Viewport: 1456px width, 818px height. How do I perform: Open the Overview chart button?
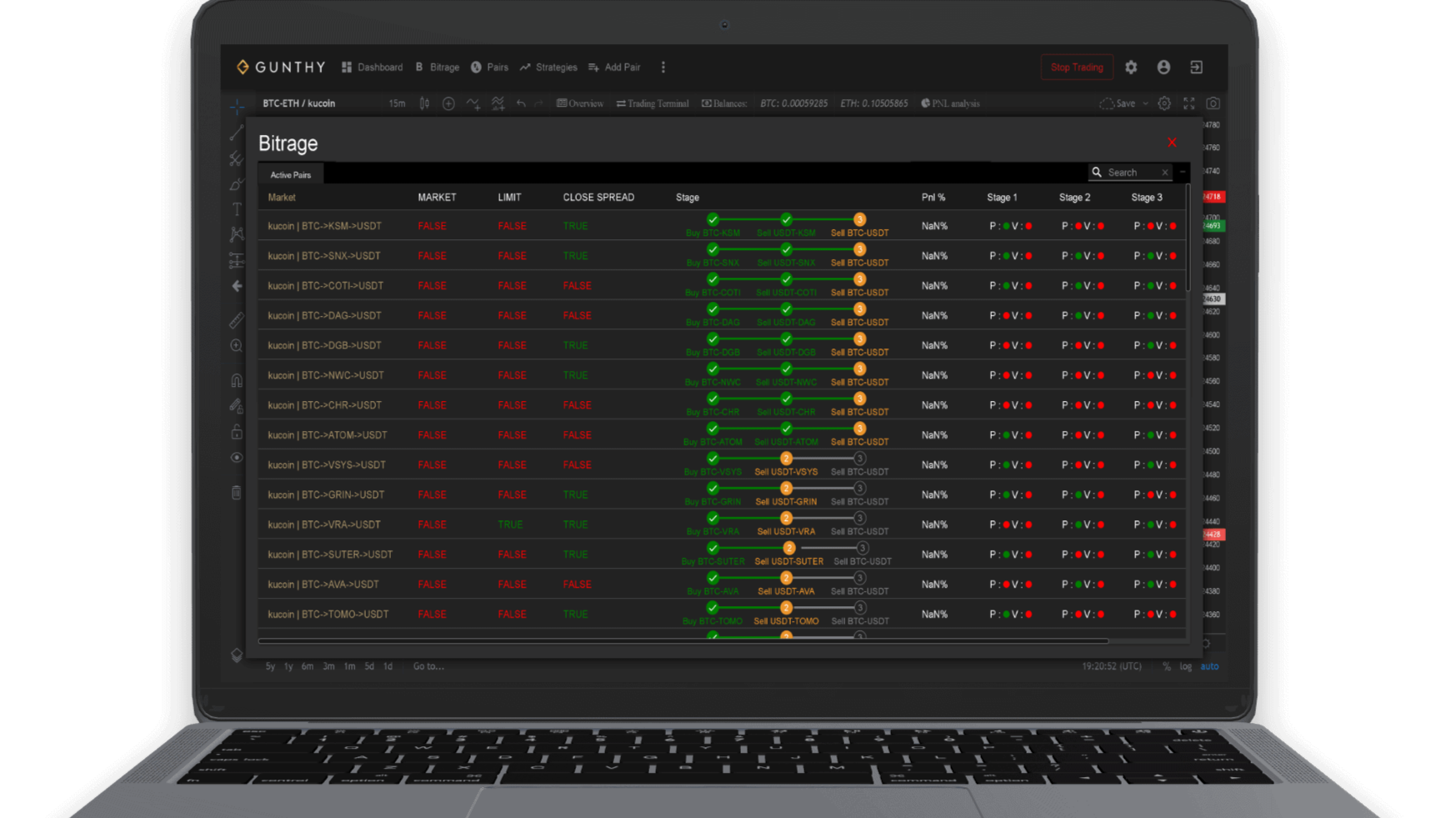580,103
